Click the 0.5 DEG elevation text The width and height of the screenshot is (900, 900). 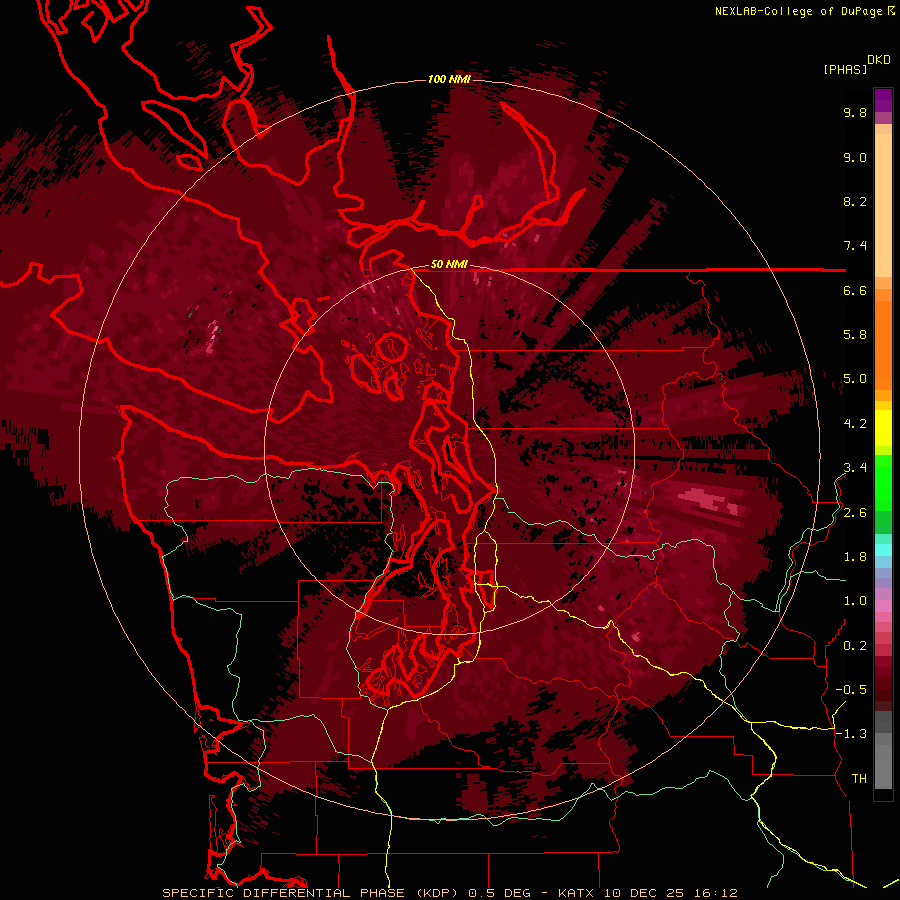point(501,893)
